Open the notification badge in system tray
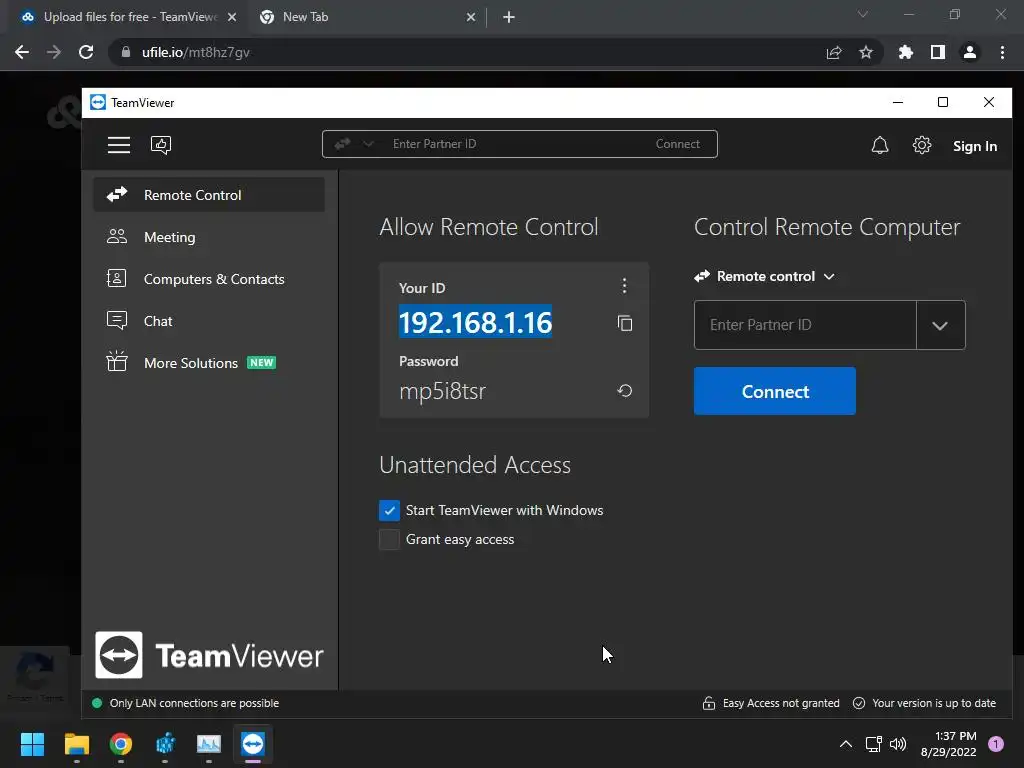Viewport: 1024px width, 768px height. 996,743
